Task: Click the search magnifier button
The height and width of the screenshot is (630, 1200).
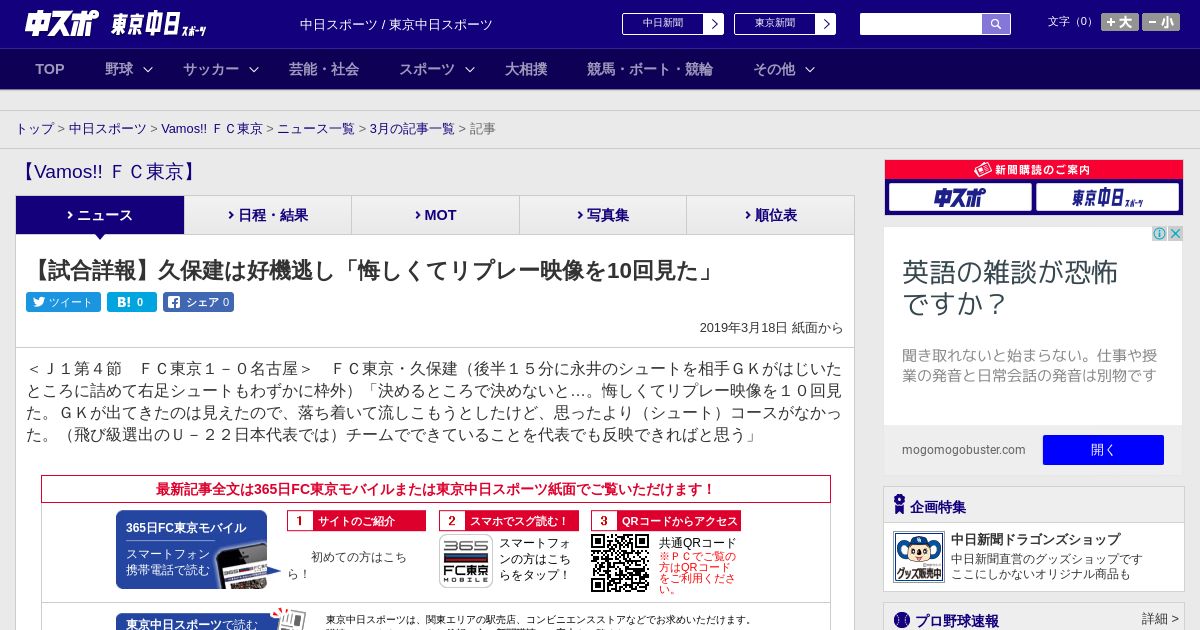Action: 996,24
